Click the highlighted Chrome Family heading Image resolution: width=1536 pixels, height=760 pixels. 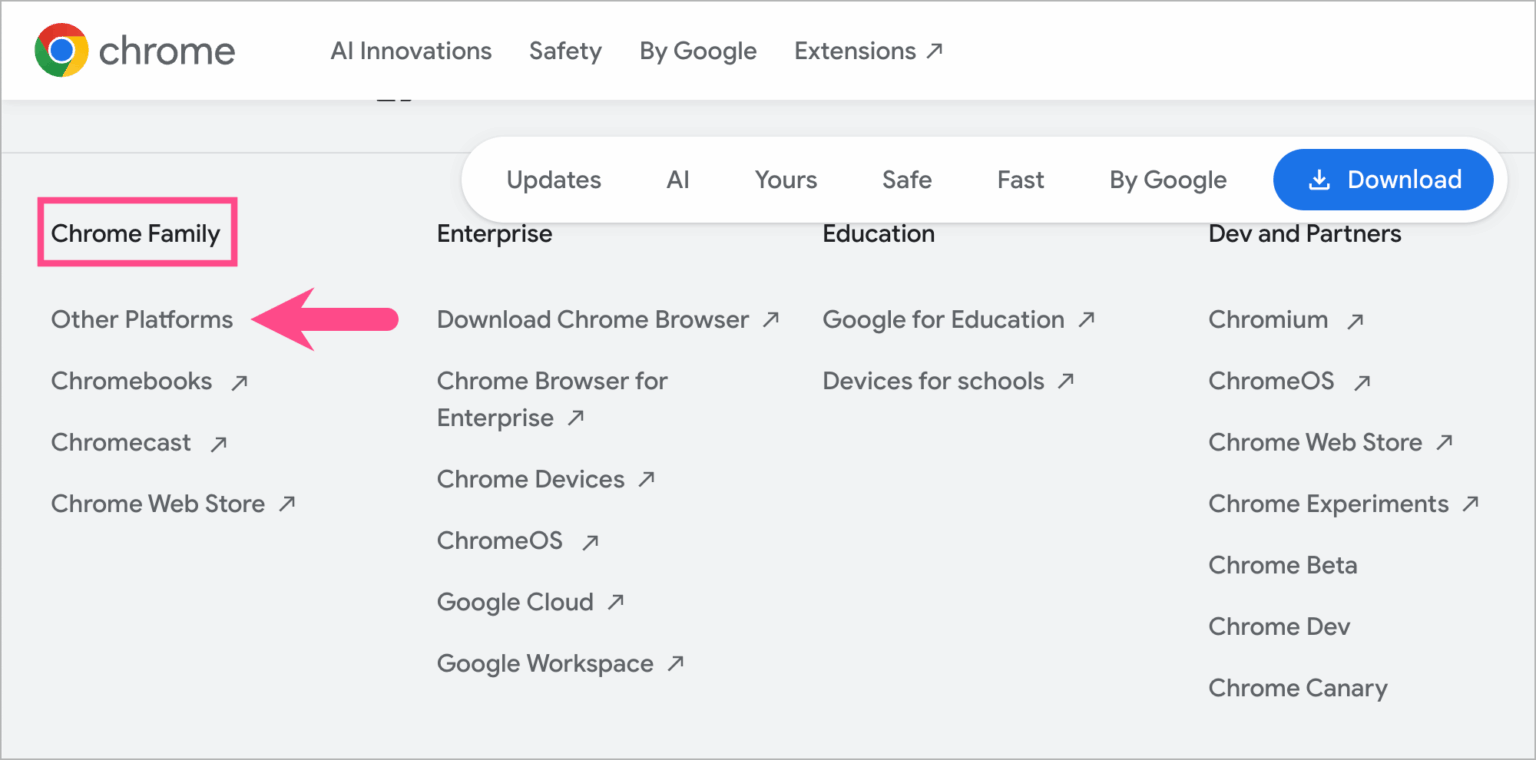[x=136, y=232]
